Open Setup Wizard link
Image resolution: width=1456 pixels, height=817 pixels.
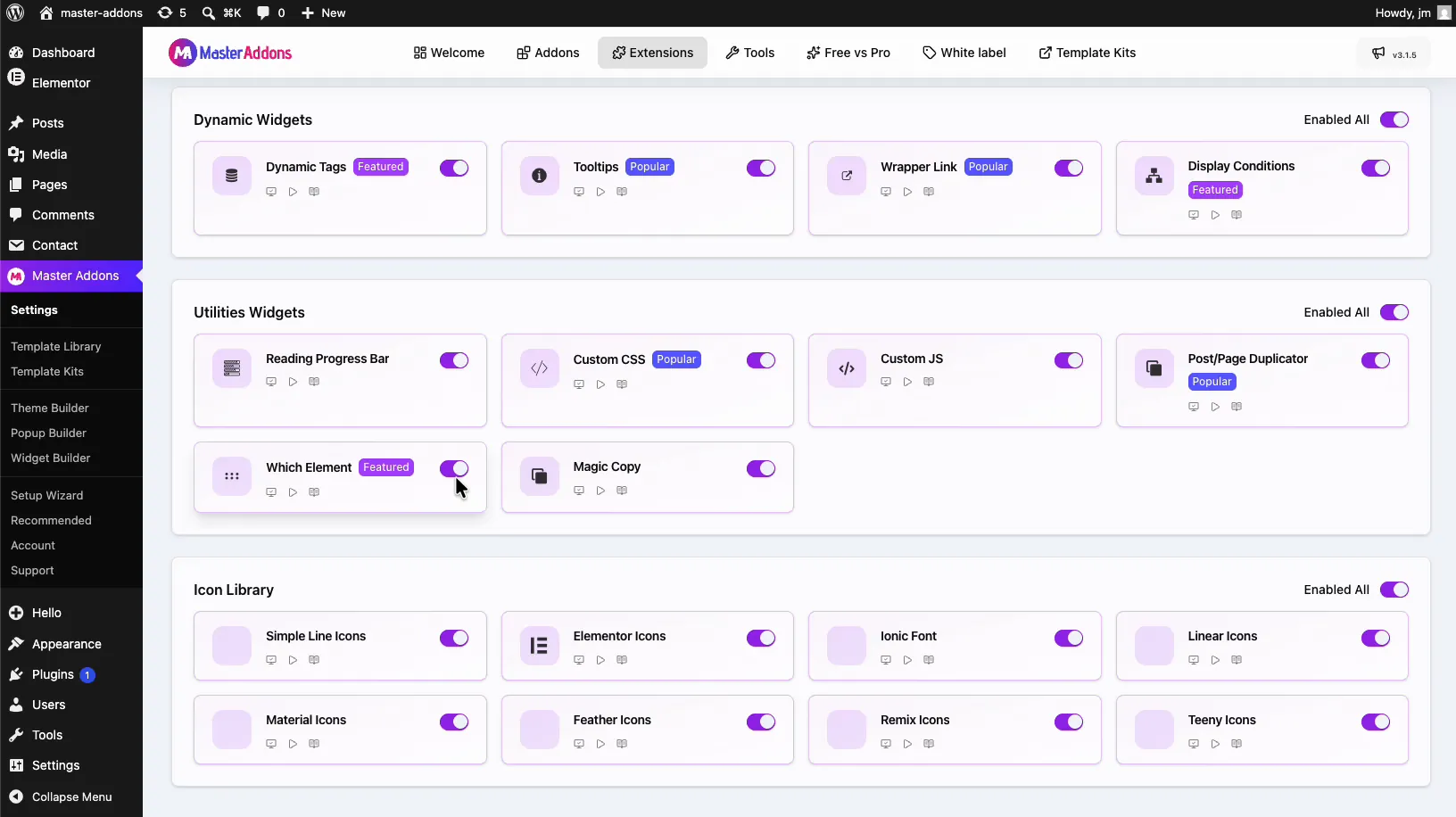pyautogui.click(x=46, y=495)
